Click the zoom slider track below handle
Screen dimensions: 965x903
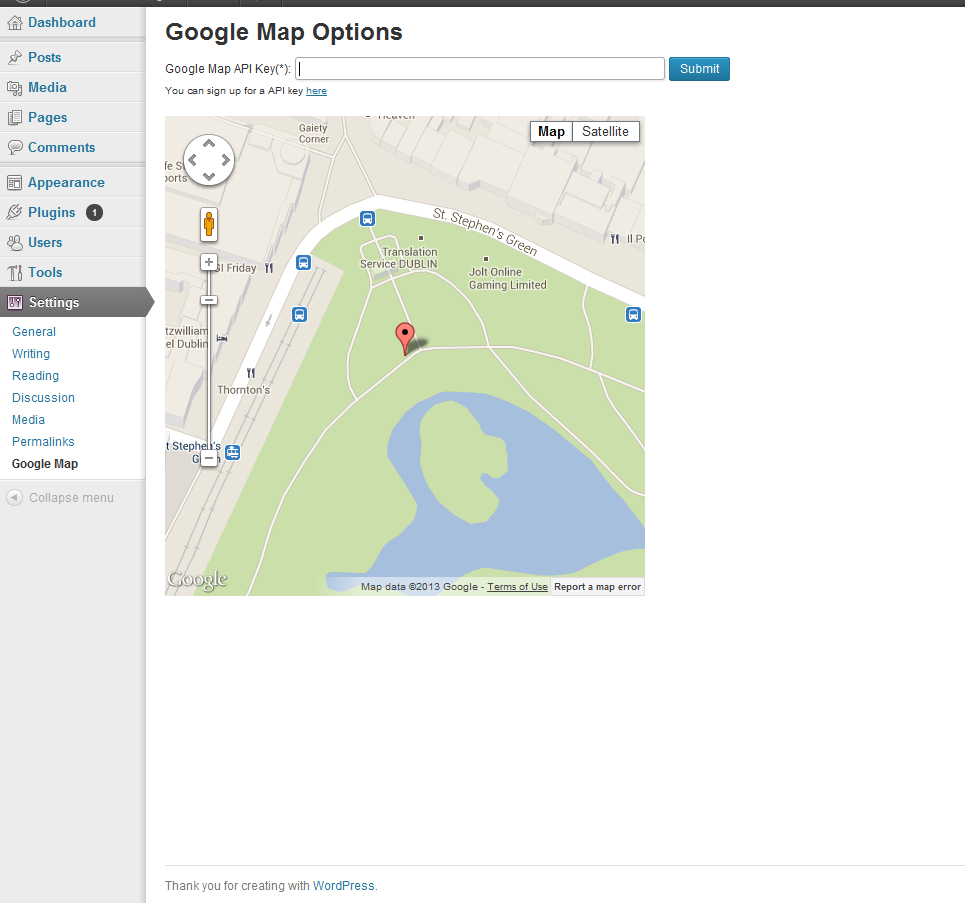[x=209, y=377]
